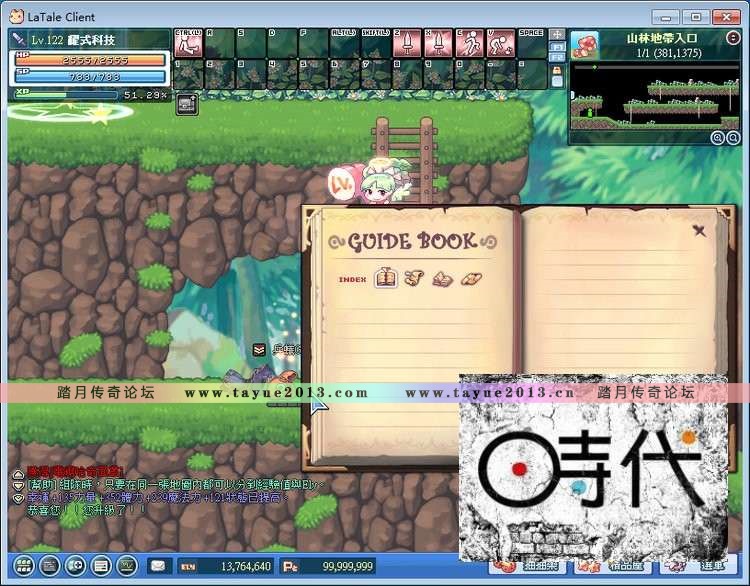
Task: Open the fifth round menu monitor icon
Action: [127, 566]
